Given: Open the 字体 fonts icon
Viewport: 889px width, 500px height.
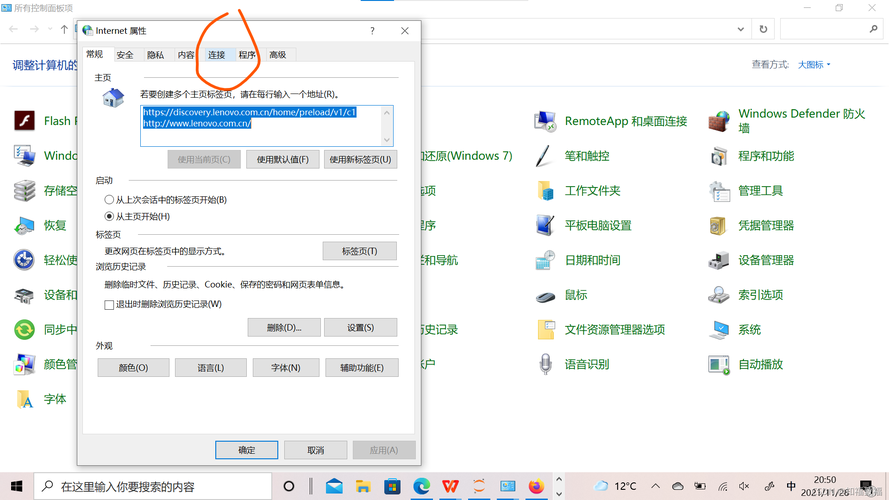Looking at the screenshot, I should [24, 399].
